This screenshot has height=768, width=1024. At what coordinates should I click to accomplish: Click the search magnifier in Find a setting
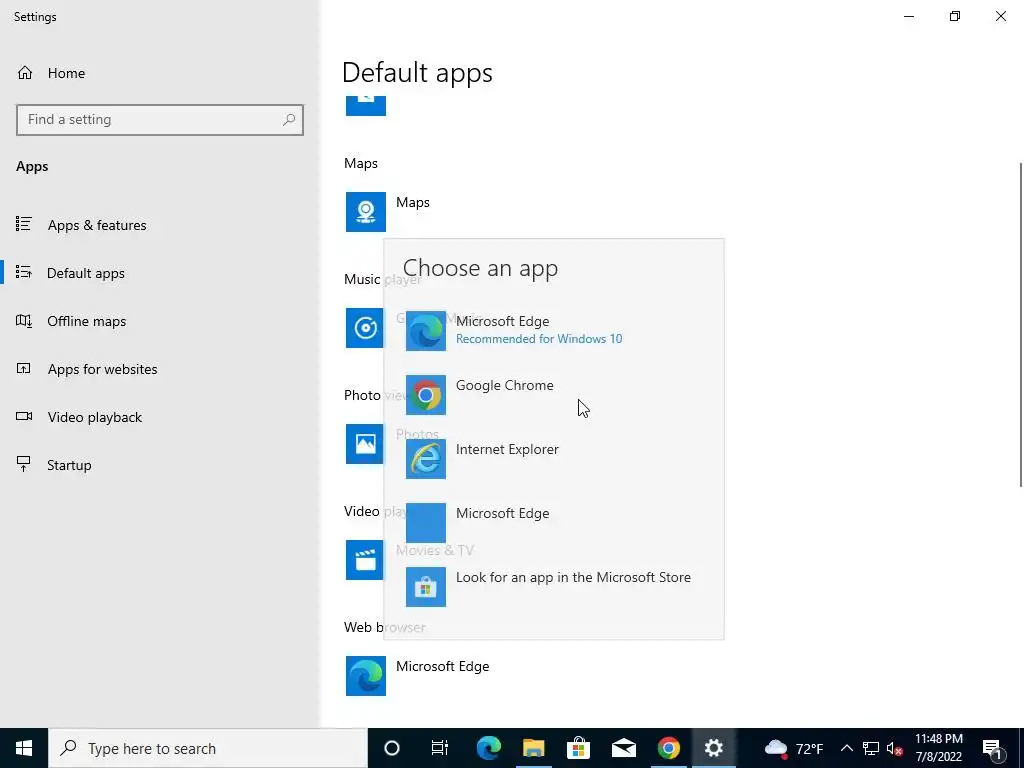[289, 120]
